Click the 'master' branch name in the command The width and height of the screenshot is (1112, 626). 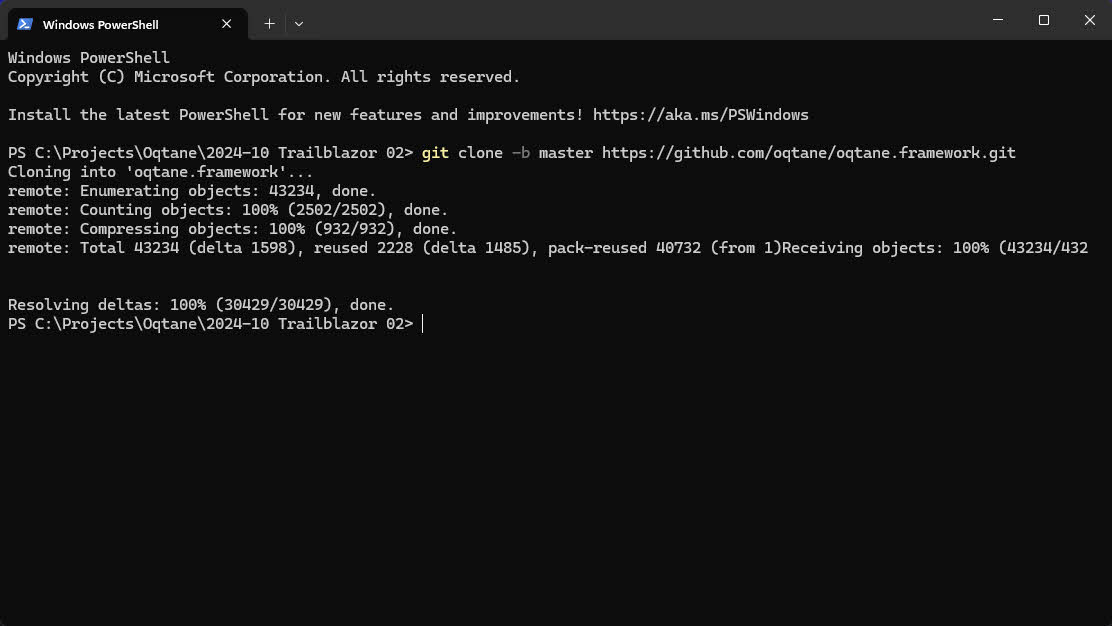point(565,153)
